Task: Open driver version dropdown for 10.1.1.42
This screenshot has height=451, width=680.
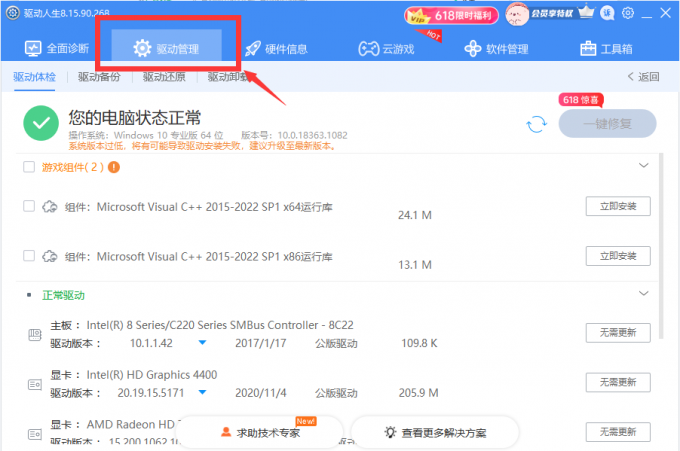Action: point(202,343)
